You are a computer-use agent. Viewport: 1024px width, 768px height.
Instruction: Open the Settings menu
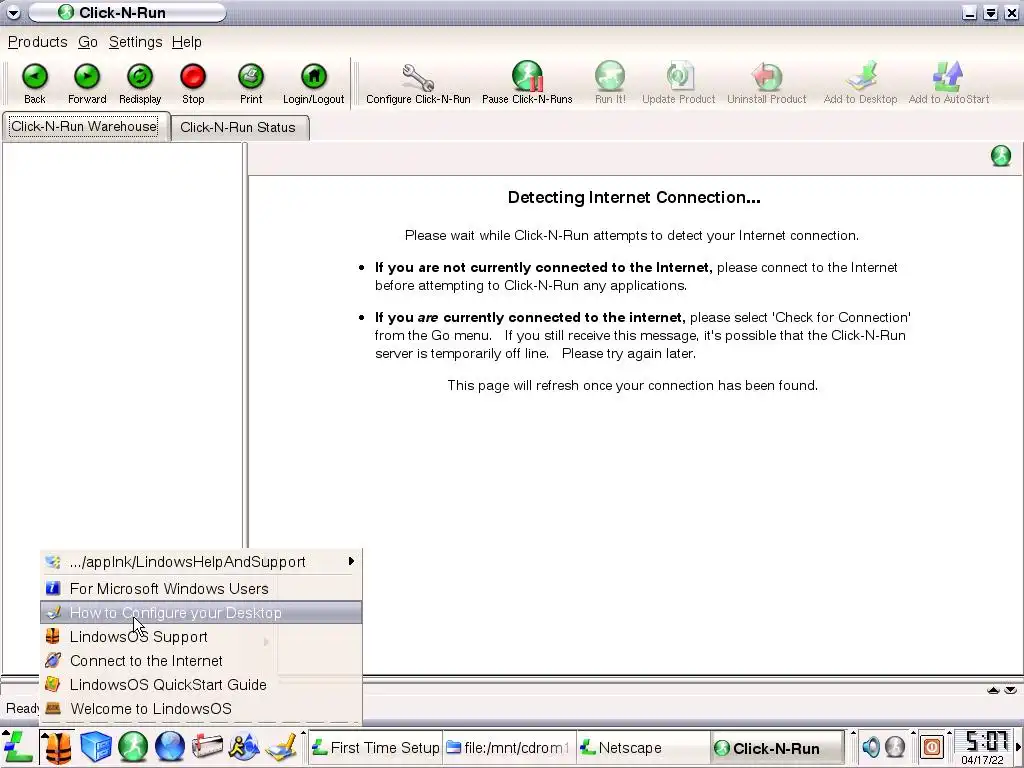point(135,42)
